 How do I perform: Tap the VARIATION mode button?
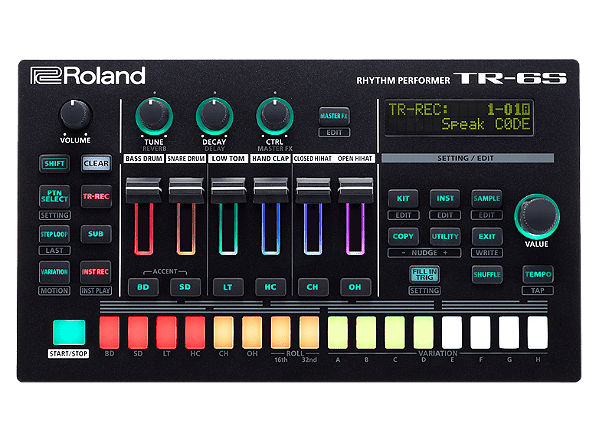pyautogui.click(x=54, y=272)
